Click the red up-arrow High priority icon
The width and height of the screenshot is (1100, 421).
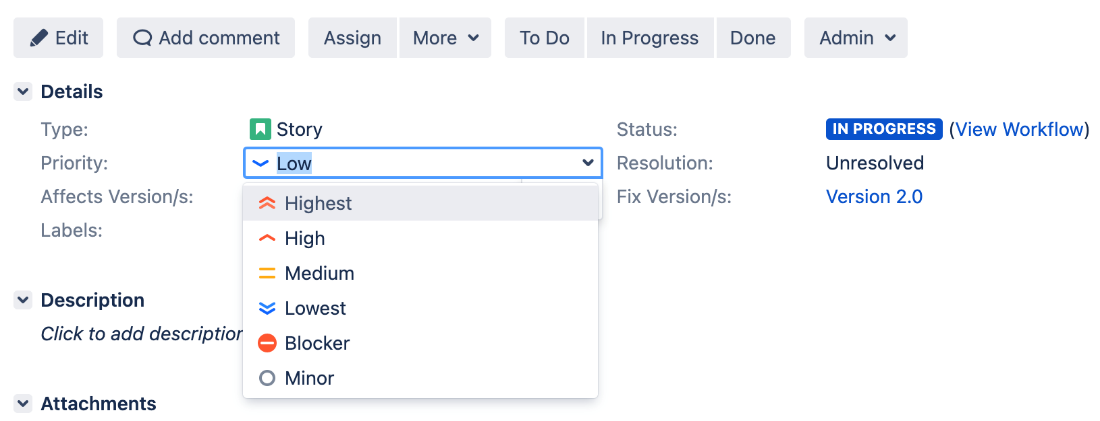coord(267,239)
